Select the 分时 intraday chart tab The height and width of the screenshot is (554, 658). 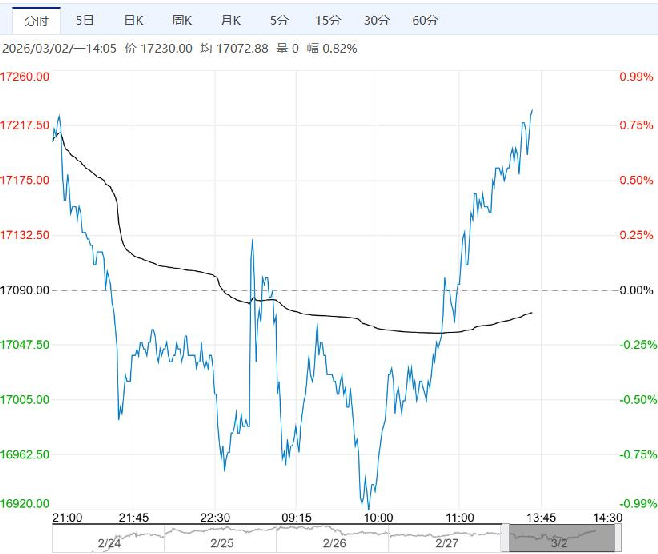(x=30, y=20)
